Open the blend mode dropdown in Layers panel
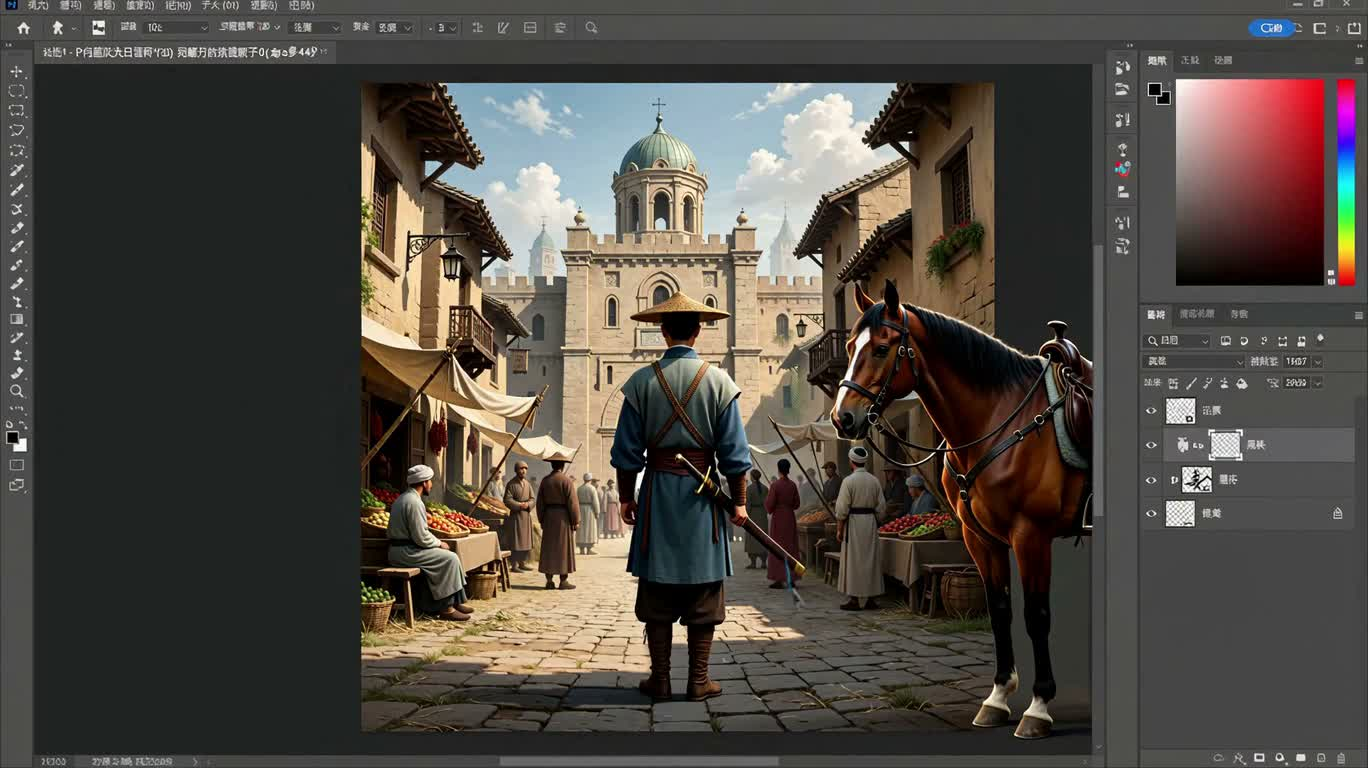1368x768 pixels. (1194, 362)
